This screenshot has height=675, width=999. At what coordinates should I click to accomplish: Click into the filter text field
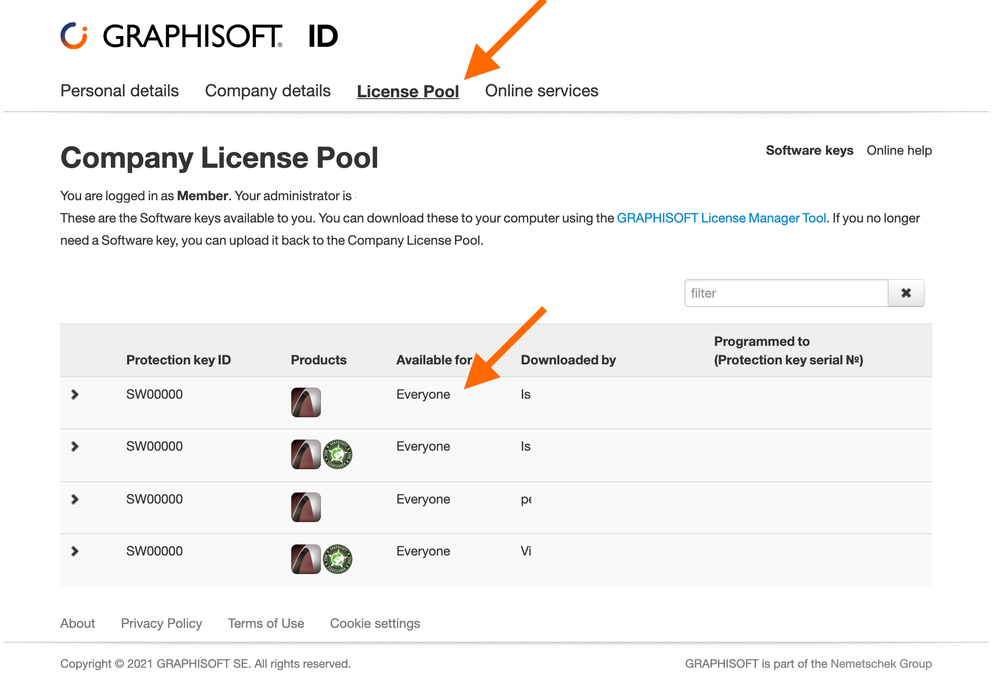(786, 293)
